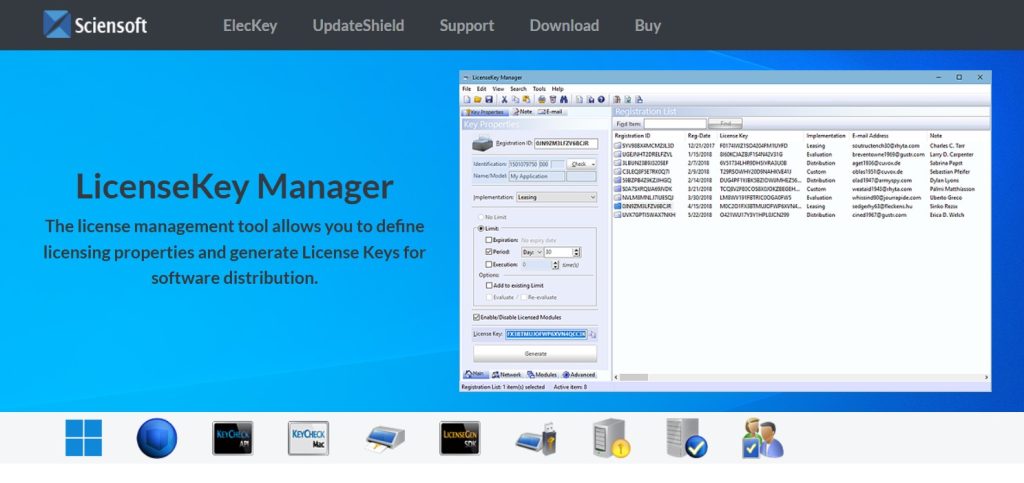The image size is (1024, 483).
Task: Open the ElecKey nav link
Action: coord(250,25)
